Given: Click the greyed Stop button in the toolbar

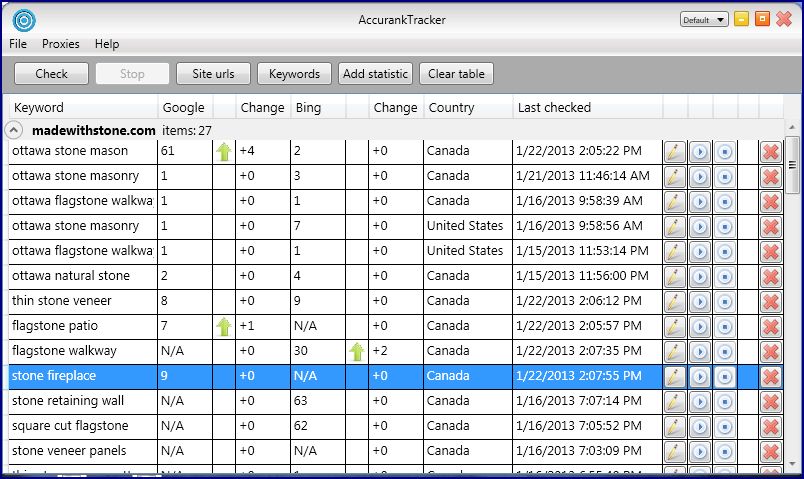Looking at the screenshot, I should (x=132, y=74).
